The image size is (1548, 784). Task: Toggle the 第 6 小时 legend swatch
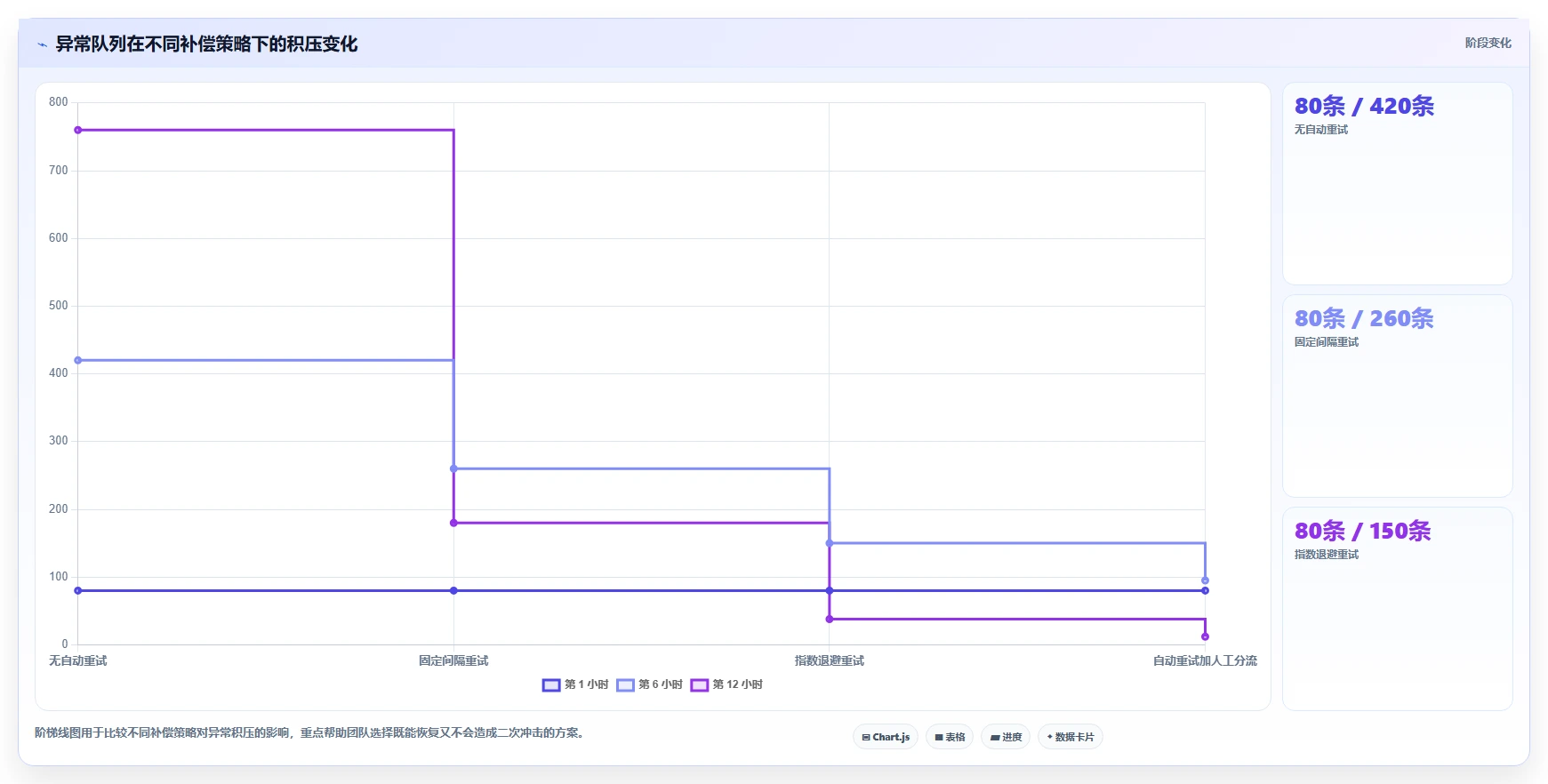[x=625, y=684]
